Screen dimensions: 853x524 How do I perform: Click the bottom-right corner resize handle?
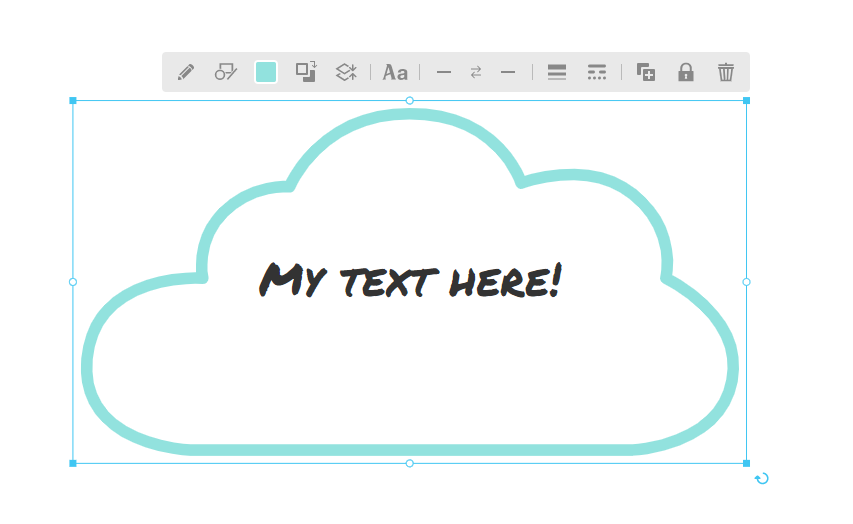coord(746,463)
